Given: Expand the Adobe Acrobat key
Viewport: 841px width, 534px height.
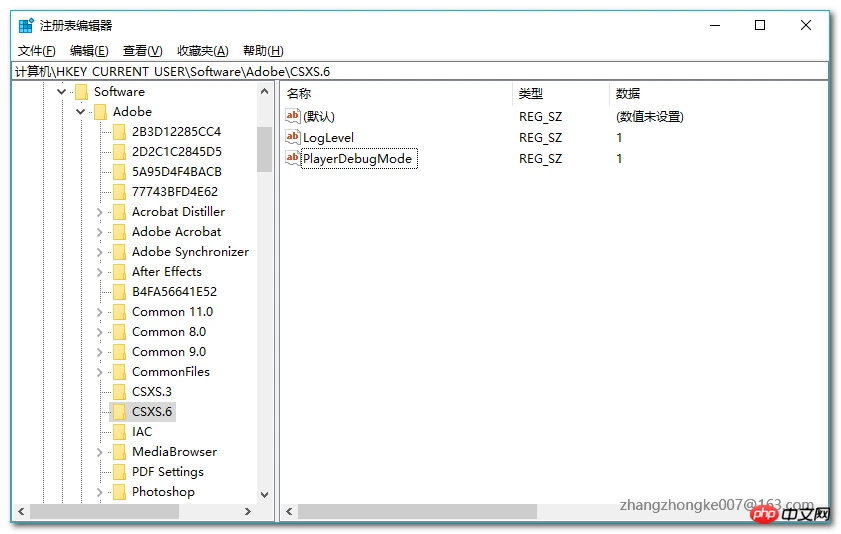Looking at the screenshot, I should pyautogui.click(x=99, y=232).
